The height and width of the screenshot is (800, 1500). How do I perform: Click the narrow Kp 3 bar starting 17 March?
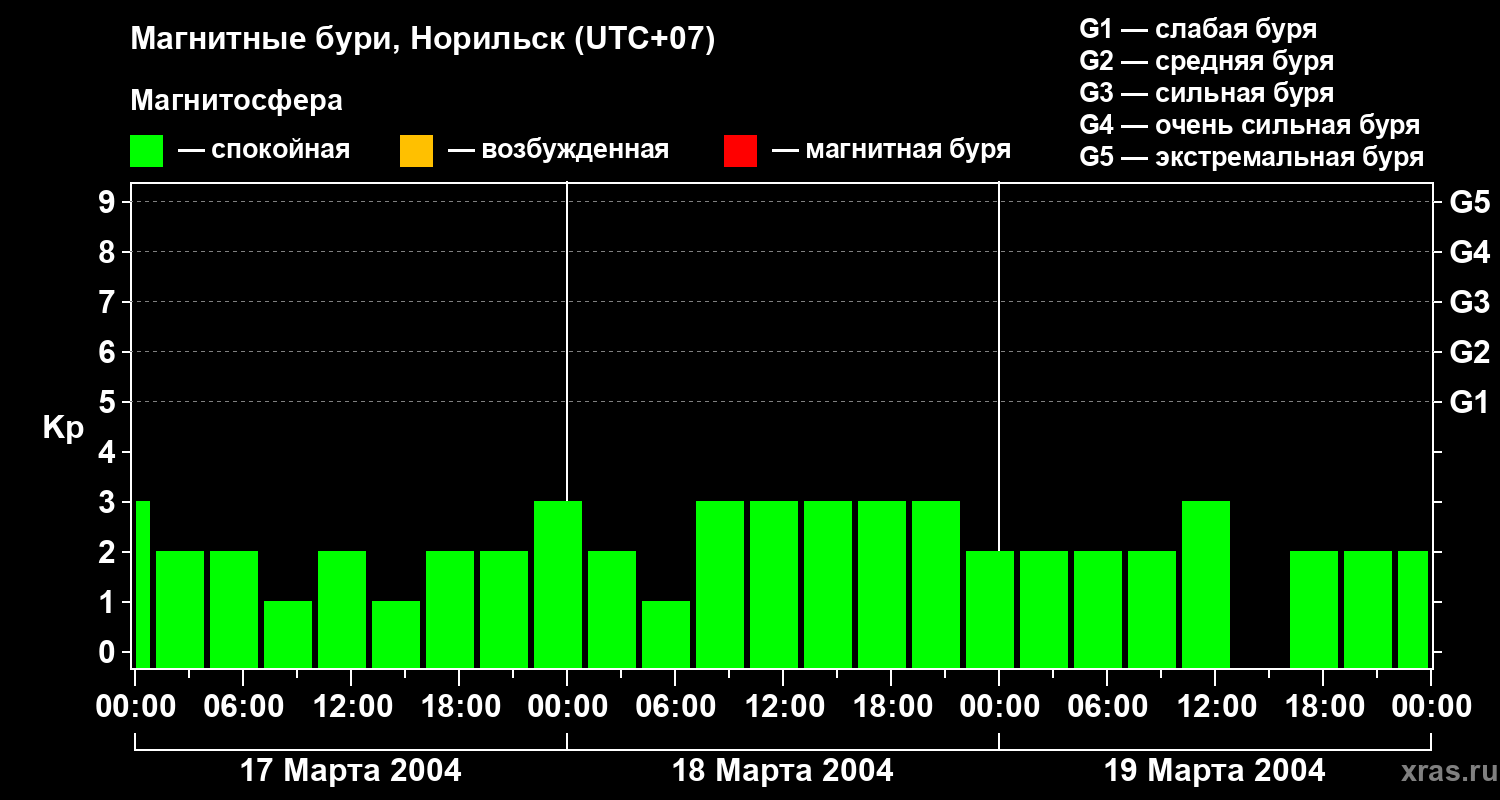click(x=142, y=584)
